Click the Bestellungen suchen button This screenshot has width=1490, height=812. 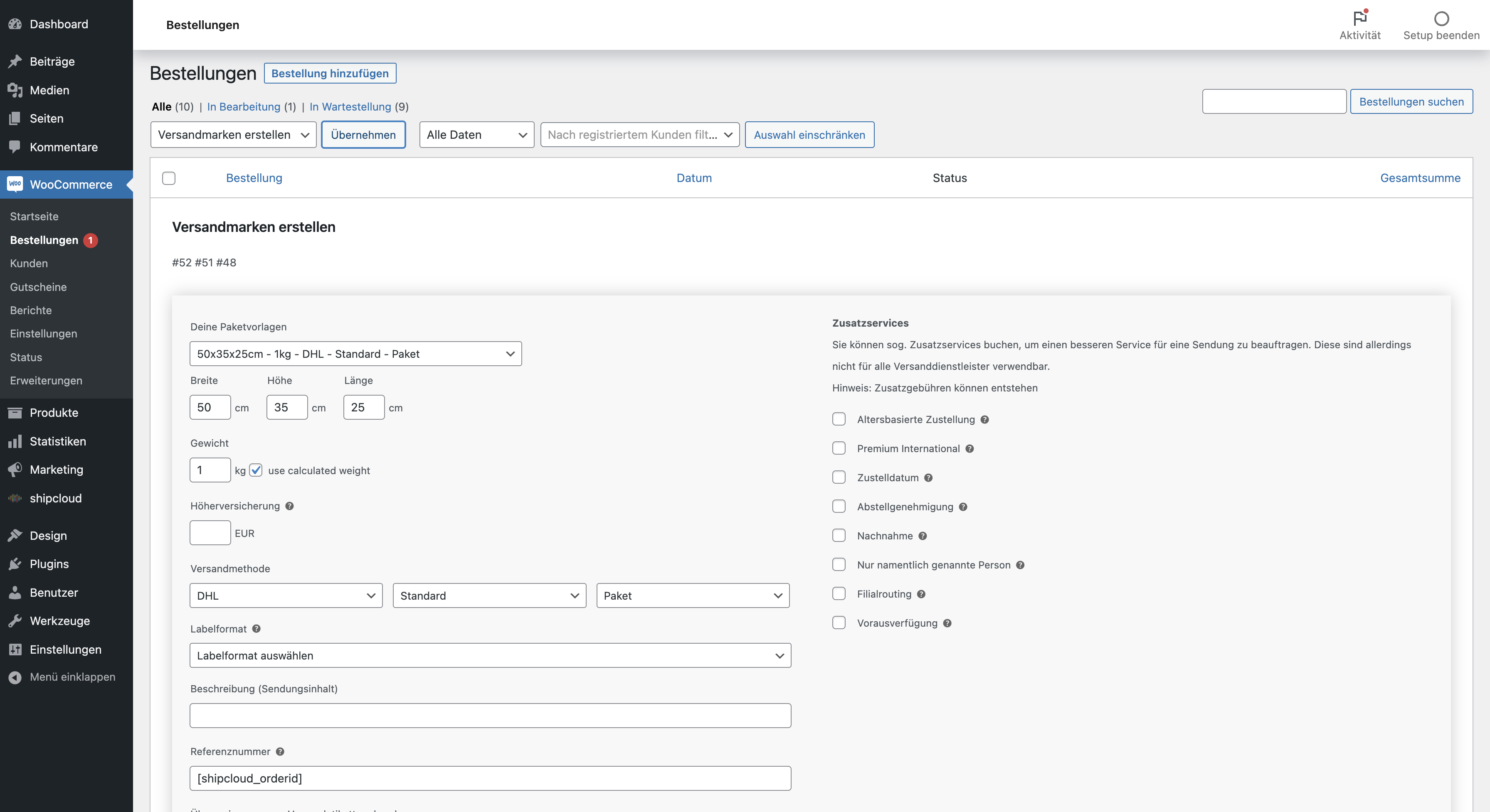(x=1411, y=101)
